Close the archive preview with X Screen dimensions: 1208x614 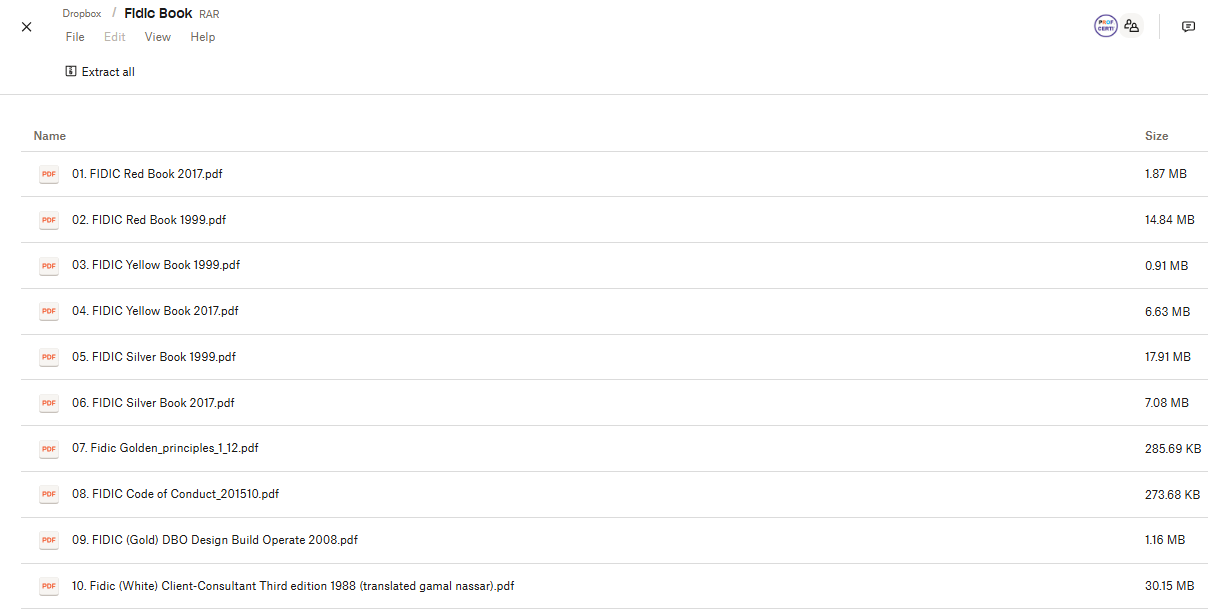[27, 27]
